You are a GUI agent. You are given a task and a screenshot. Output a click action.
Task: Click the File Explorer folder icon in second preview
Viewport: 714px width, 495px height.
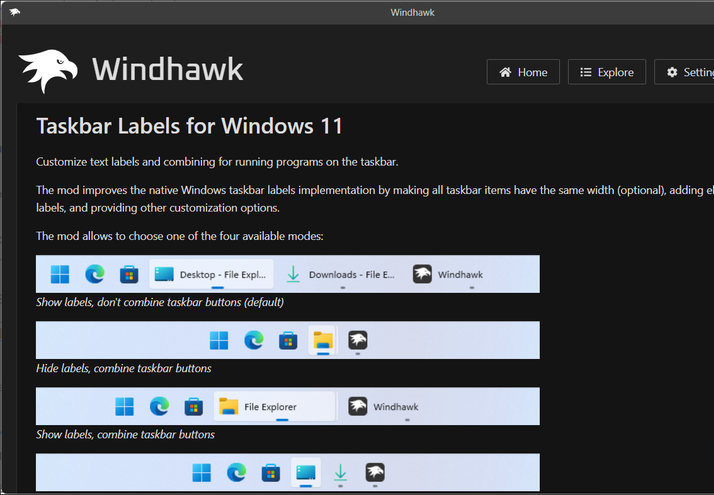tap(323, 340)
